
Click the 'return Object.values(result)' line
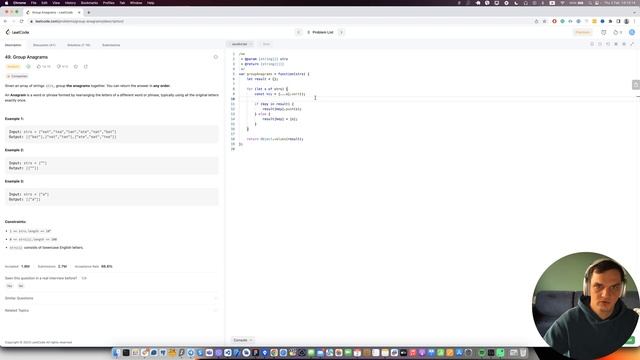pos(275,139)
